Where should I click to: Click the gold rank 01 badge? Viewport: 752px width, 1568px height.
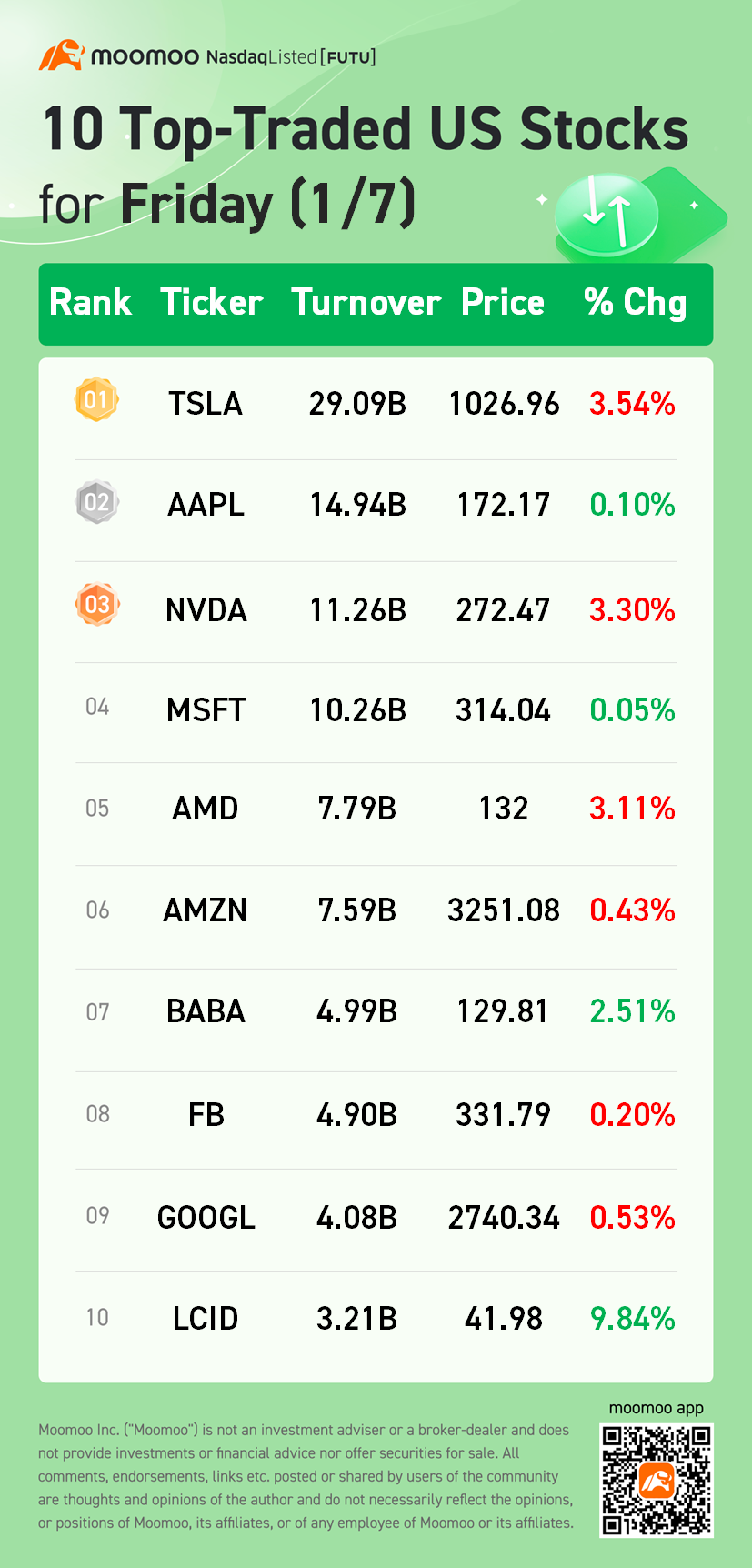(x=96, y=400)
